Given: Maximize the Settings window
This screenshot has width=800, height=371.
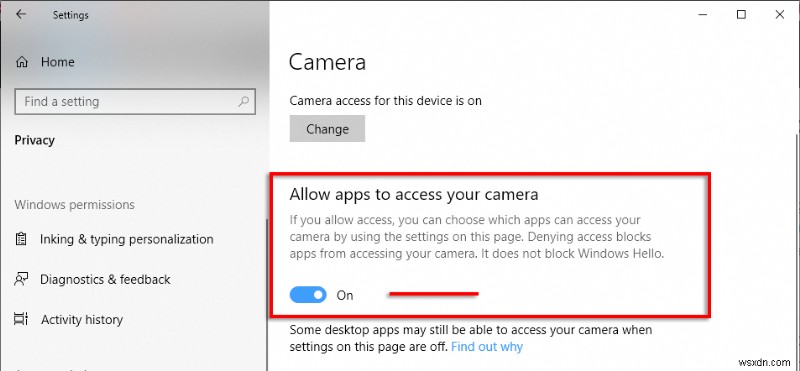Looking at the screenshot, I should pos(741,15).
